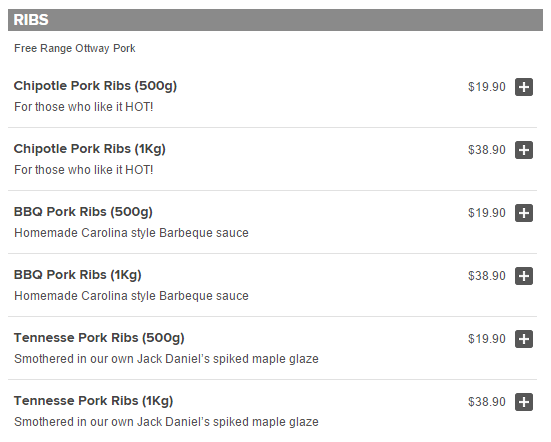Click the $19.90 price for Chipotle 500g ribs
Image resolution: width=551 pixels, height=442 pixels.
coord(487,87)
